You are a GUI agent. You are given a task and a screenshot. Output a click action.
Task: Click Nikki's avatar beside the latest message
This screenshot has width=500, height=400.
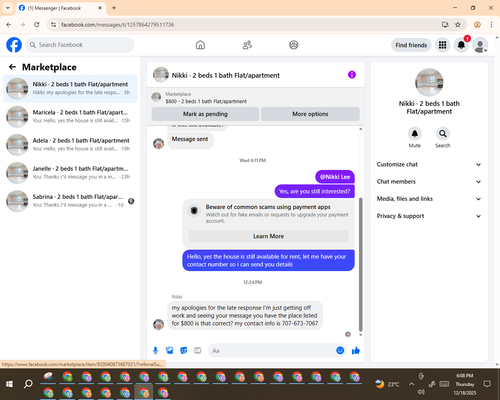tap(158, 324)
